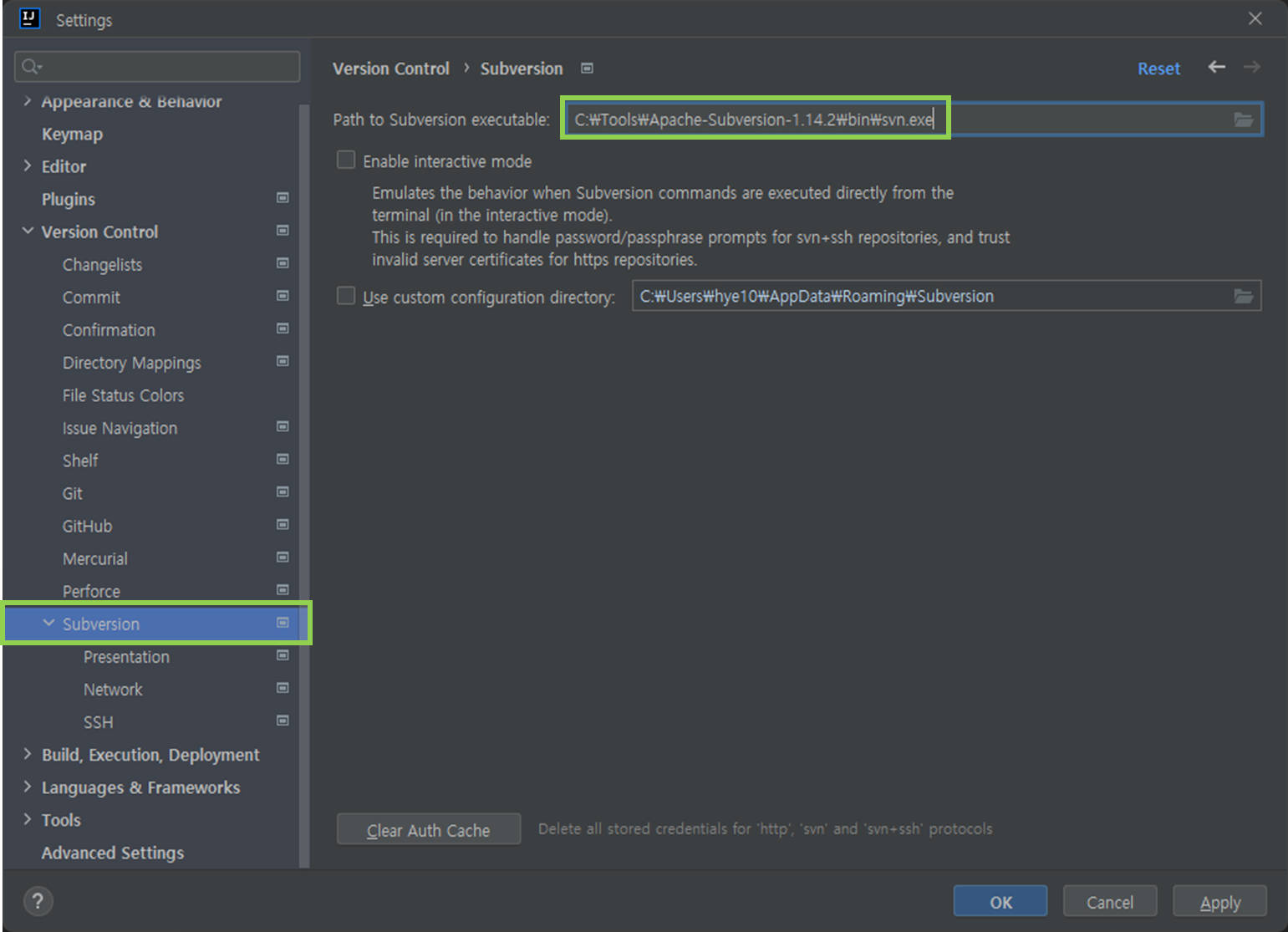This screenshot has height=932, width=1288.
Task: Click project-level icon next to Plugins
Action: [x=283, y=198]
